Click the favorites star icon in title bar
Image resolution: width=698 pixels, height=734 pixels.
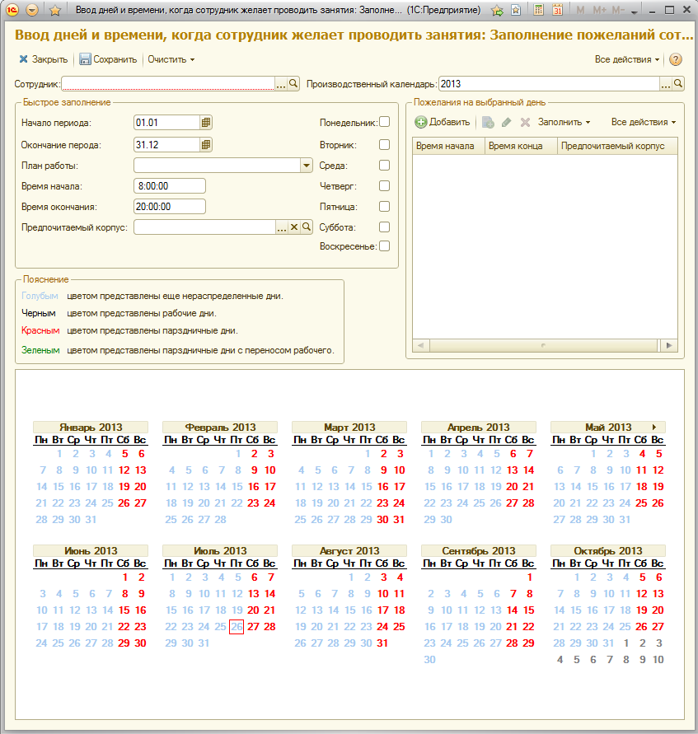click(x=55, y=10)
